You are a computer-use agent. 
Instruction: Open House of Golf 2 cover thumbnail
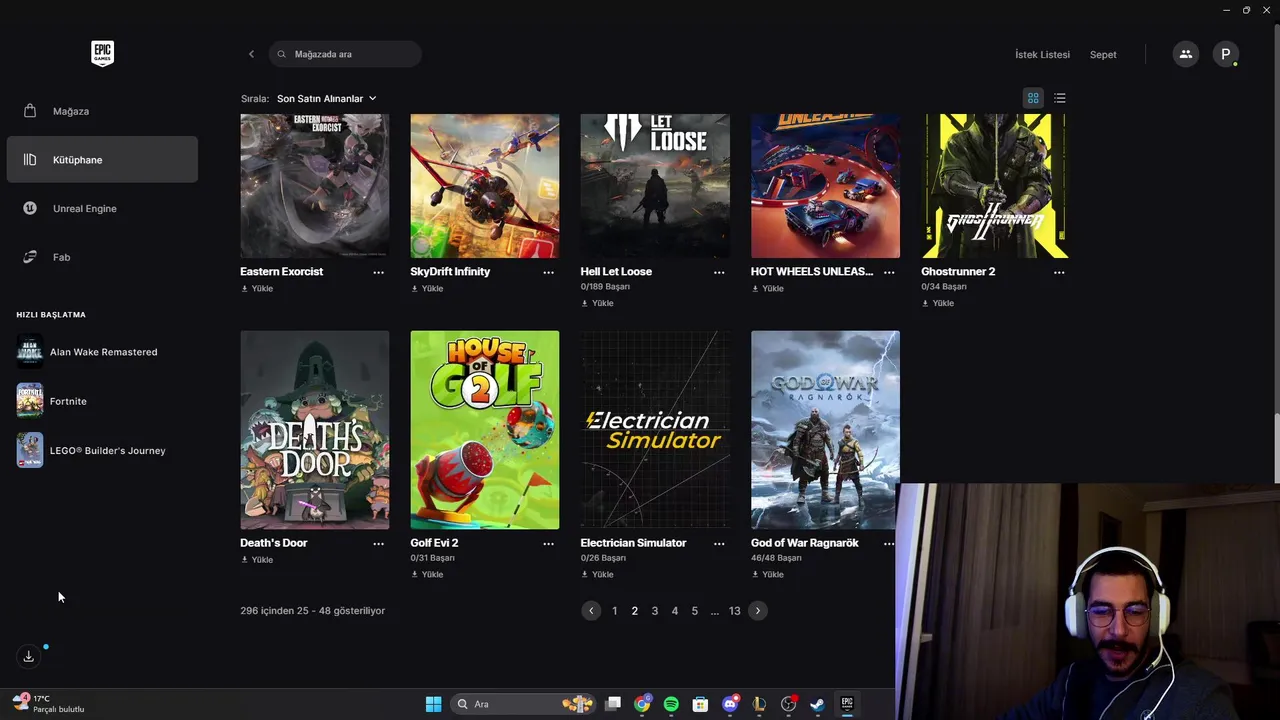(485, 430)
